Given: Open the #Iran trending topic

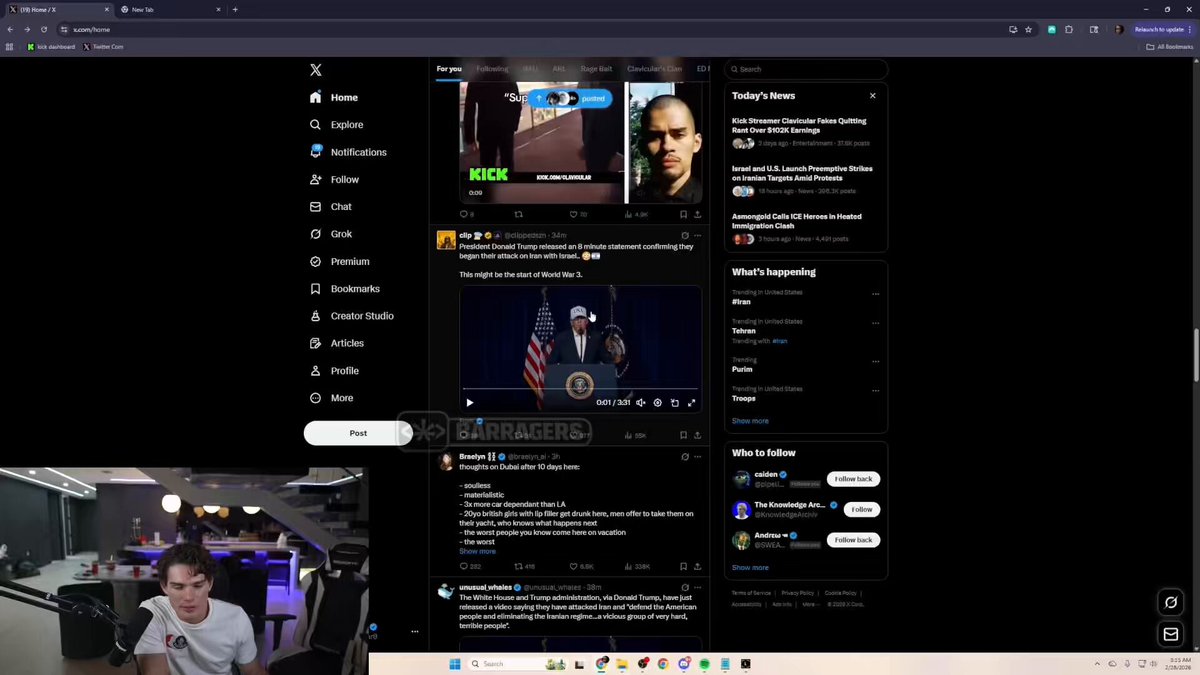Looking at the screenshot, I should coord(741,302).
